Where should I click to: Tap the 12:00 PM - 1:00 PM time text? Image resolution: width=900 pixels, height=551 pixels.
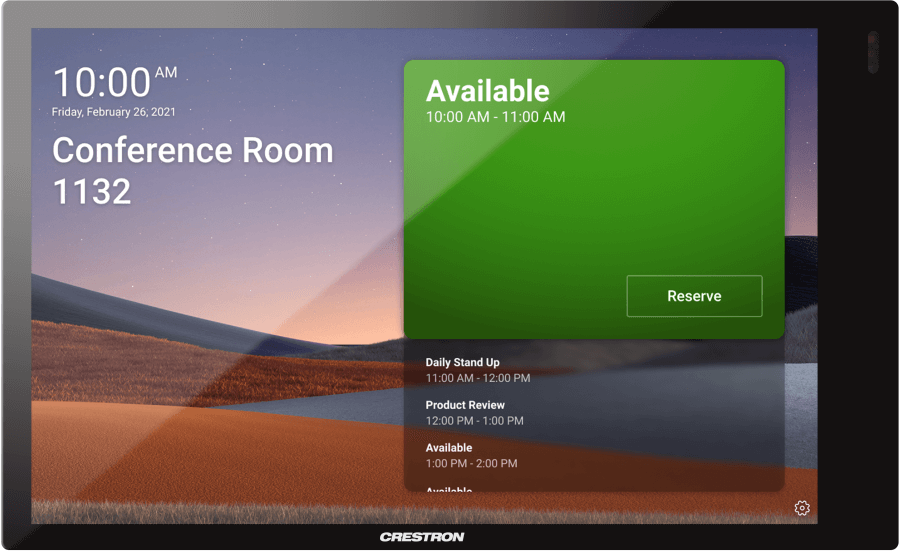pos(474,421)
